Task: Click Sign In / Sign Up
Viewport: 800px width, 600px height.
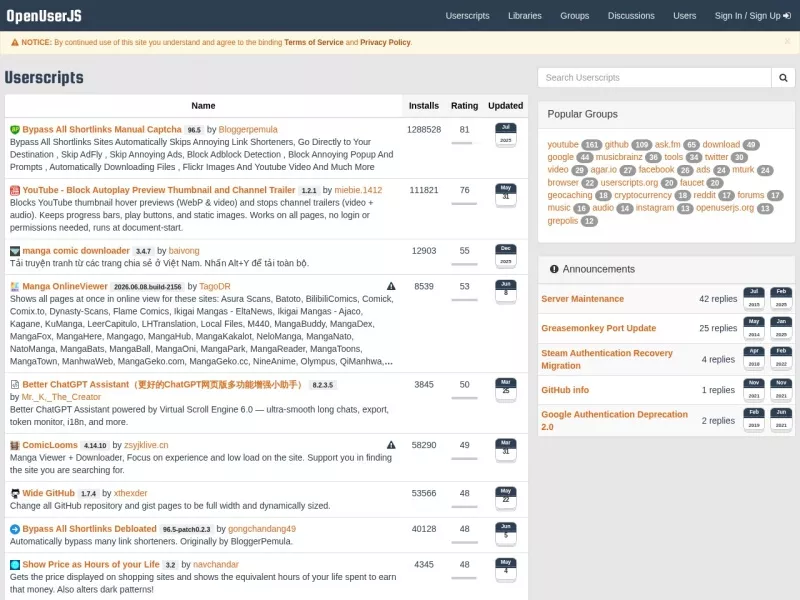Action: click(752, 16)
